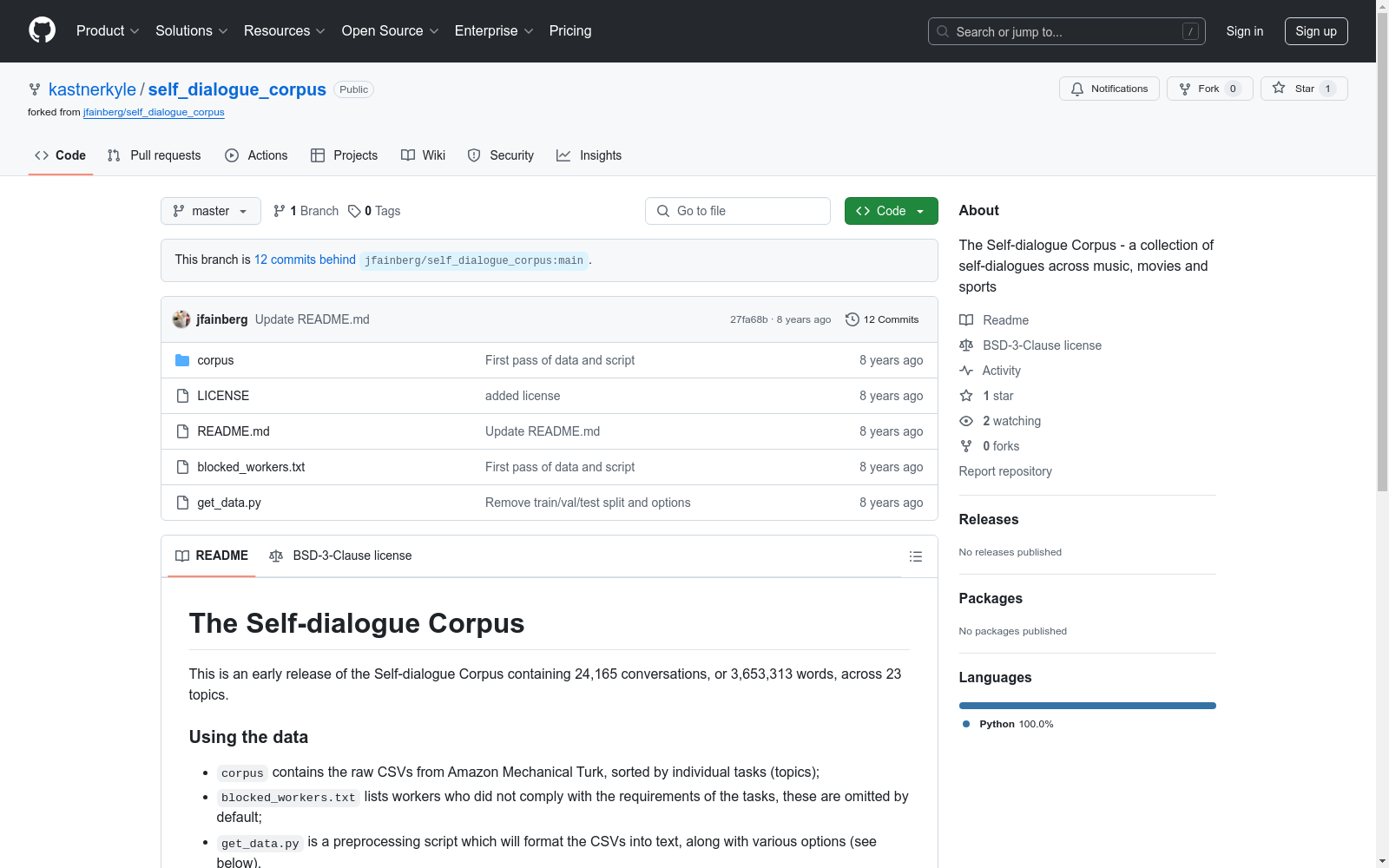Screen dimensions: 1389x868
Task: Open the commit hash 27fa68b
Action: click(749, 319)
